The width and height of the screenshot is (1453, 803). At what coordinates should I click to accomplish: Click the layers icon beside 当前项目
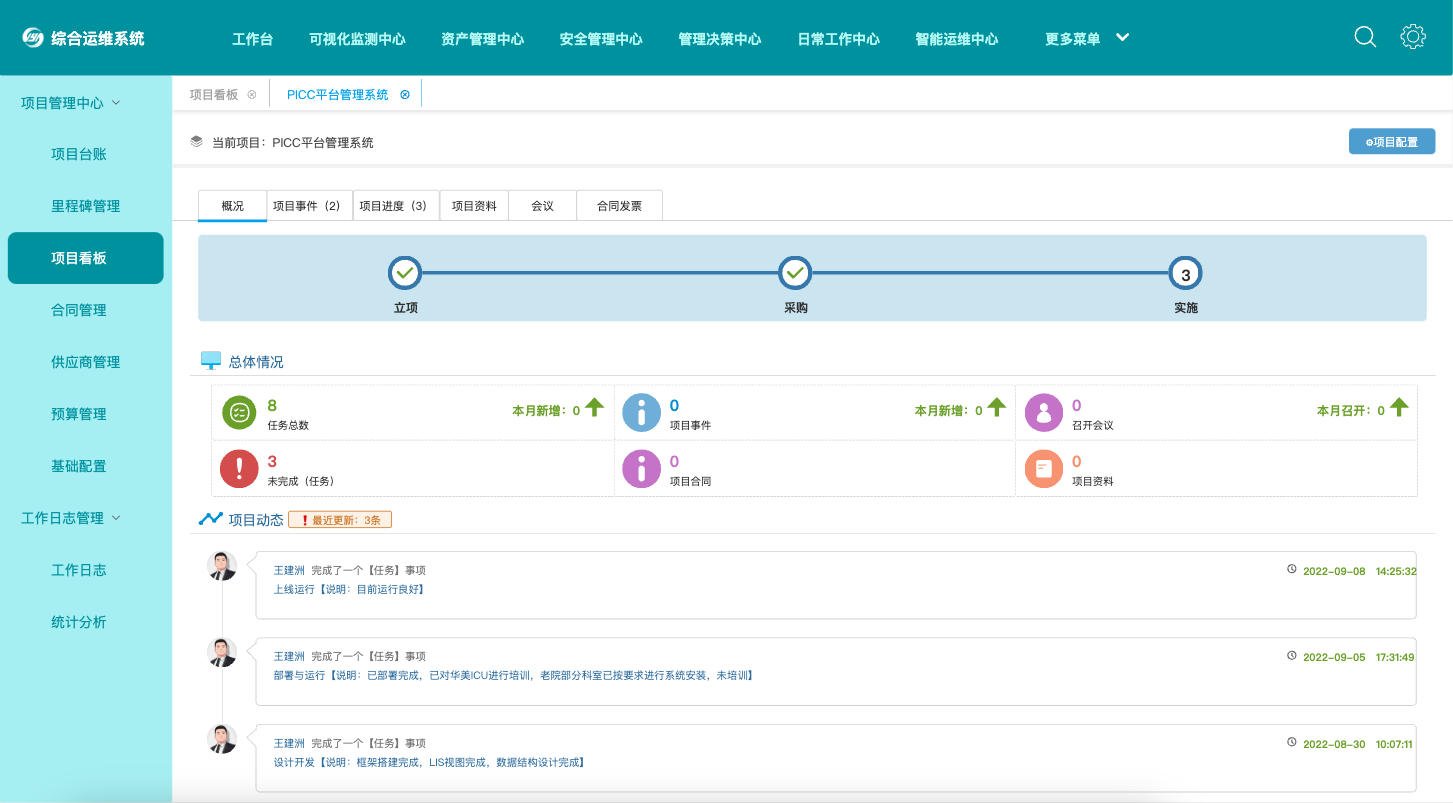tap(197, 142)
